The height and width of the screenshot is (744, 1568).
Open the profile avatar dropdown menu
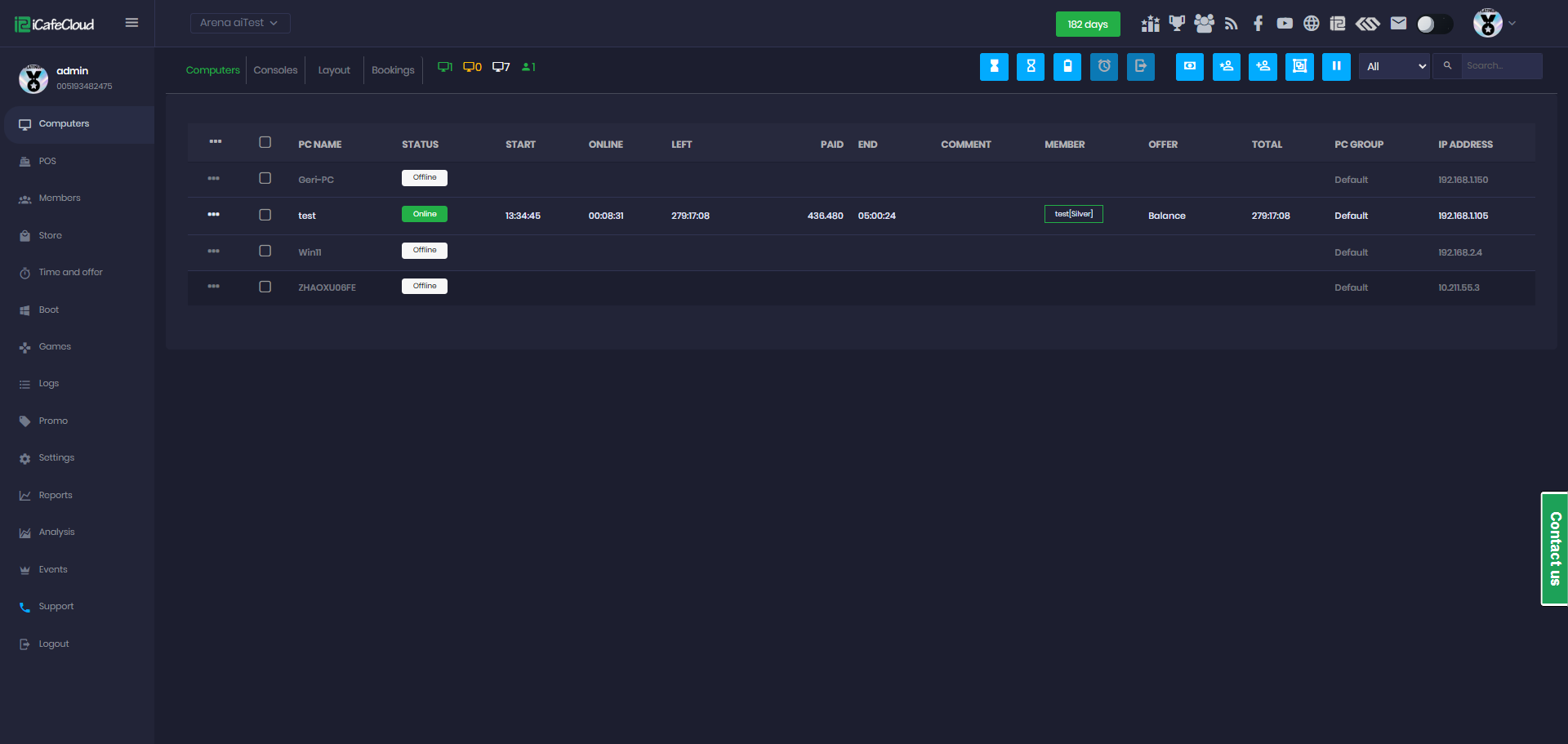[1494, 24]
